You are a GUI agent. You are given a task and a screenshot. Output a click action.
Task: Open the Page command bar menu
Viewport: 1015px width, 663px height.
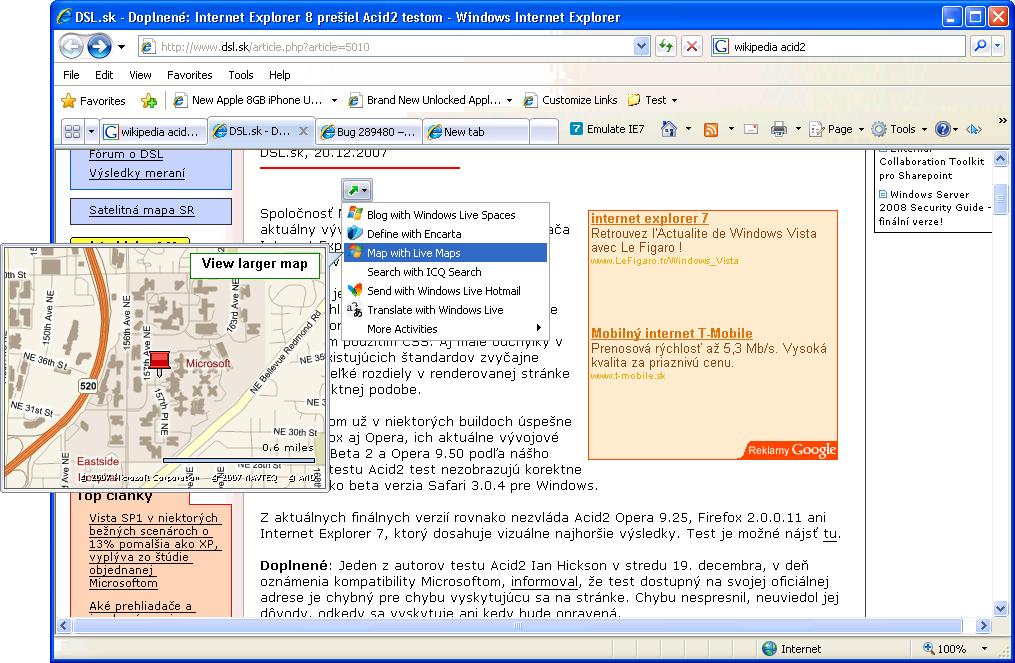837,129
